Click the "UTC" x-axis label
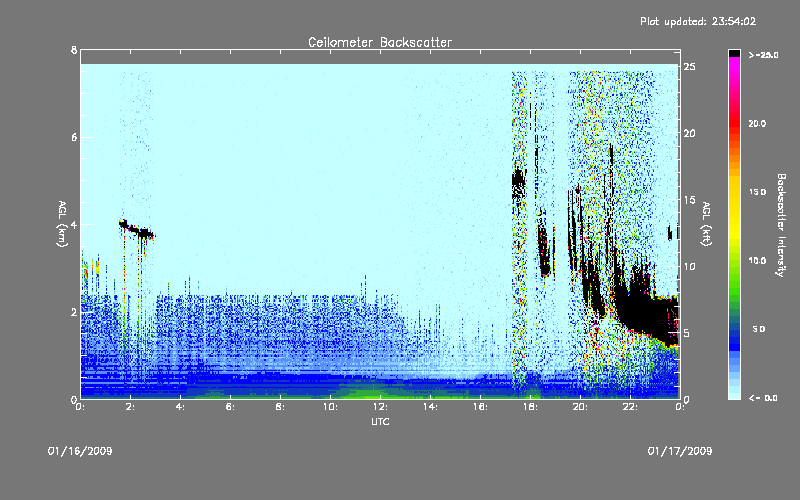This screenshot has height=500, width=800. pyautogui.click(x=380, y=422)
